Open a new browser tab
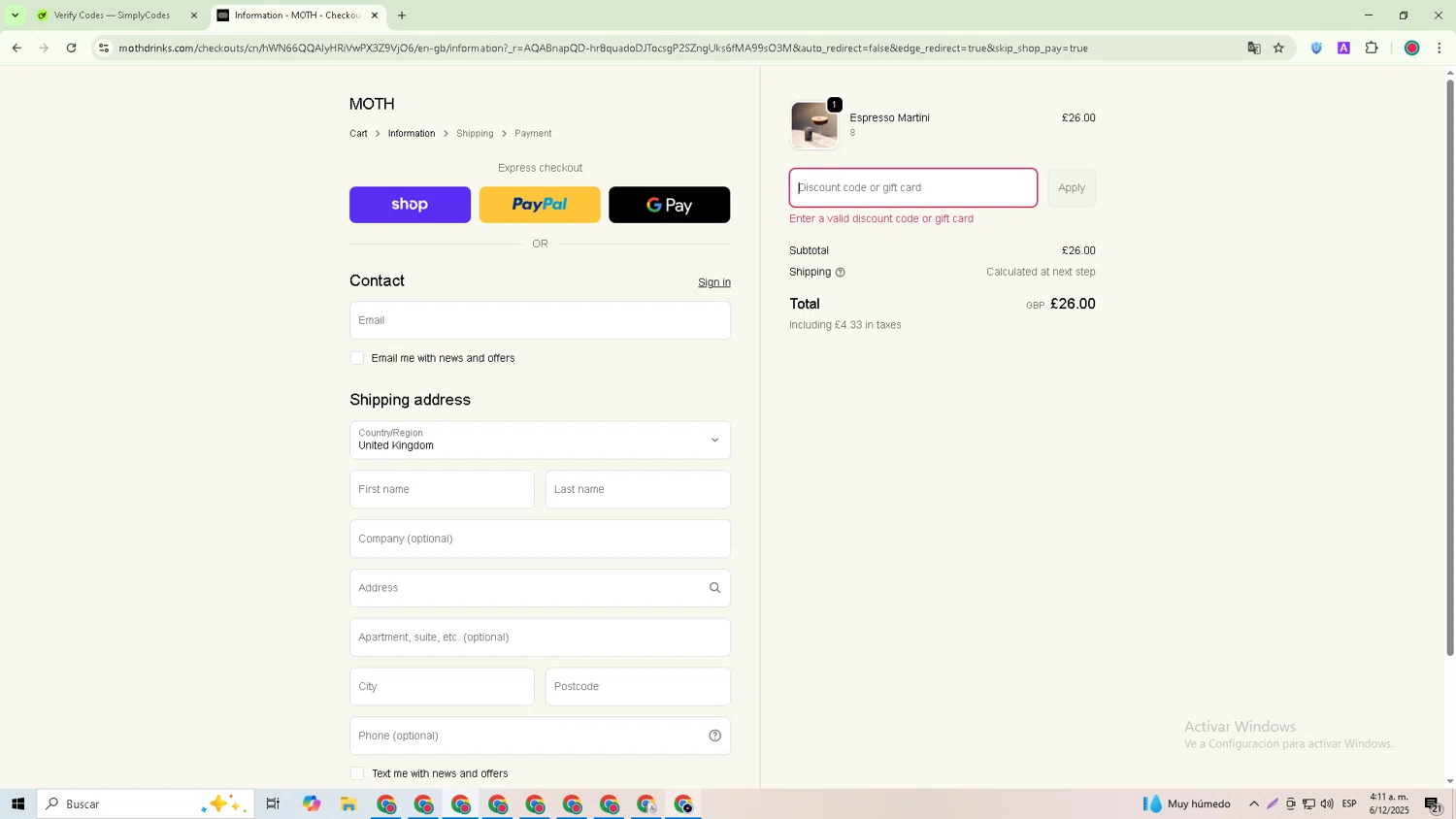This screenshot has height=819, width=1456. (x=402, y=16)
